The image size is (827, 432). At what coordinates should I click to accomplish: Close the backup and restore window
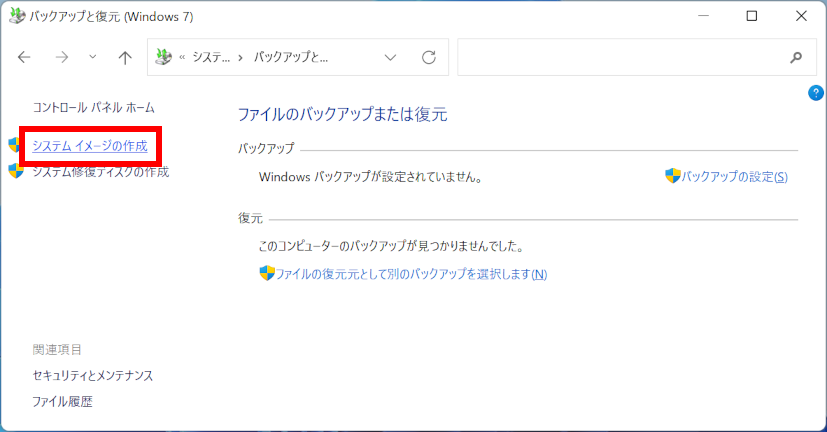click(801, 16)
